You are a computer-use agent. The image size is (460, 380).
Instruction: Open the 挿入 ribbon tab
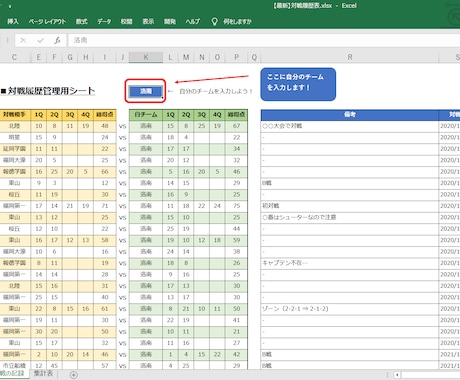click(x=13, y=22)
